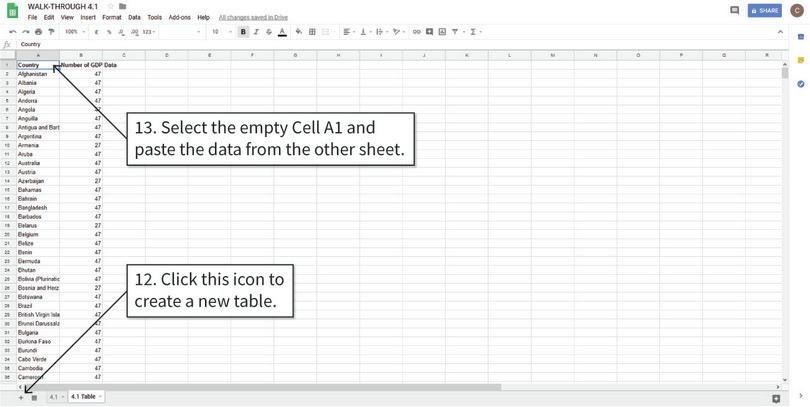Star the WALK-THROUGH 4.1 document
The width and height of the screenshot is (810, 407).
point(111,6)
